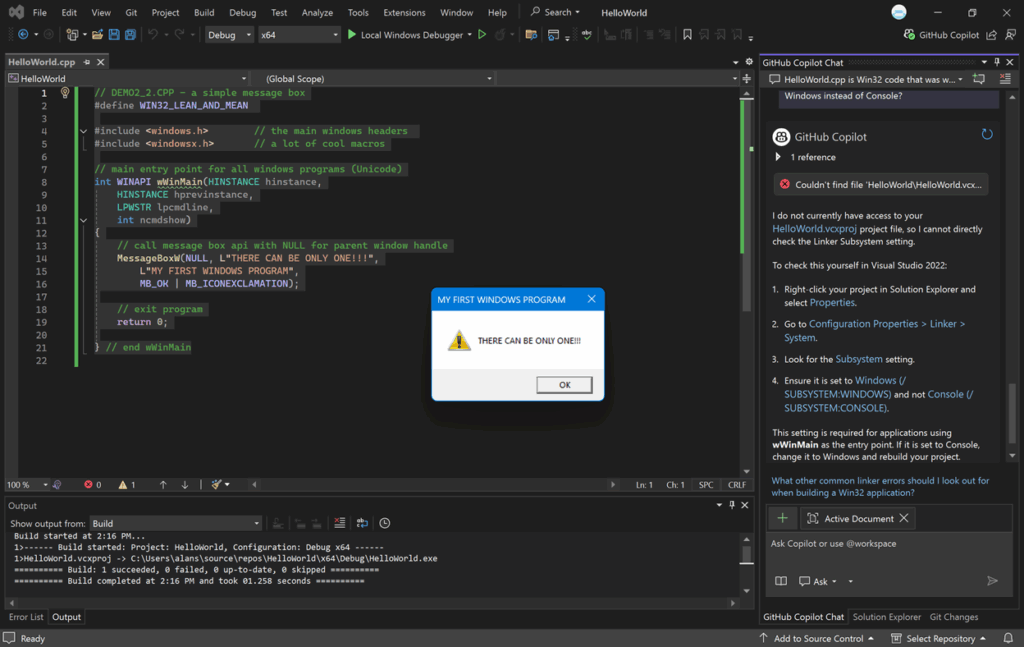Open the Debug configuration dropdown

[228, 35]
